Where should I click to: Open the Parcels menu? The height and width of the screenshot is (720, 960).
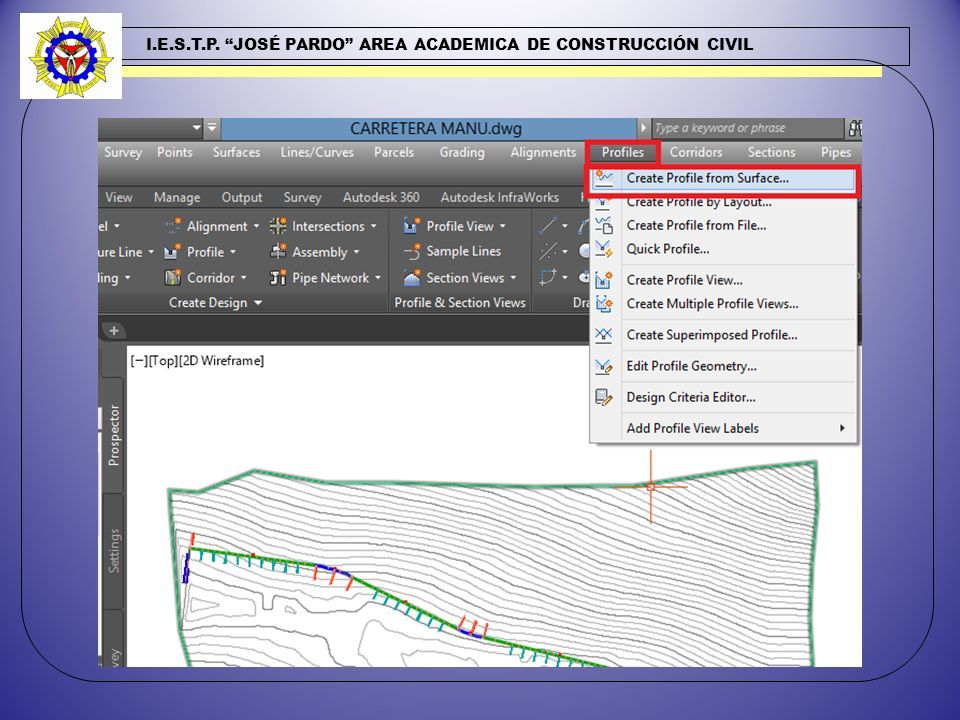click(x=394, y=152)
